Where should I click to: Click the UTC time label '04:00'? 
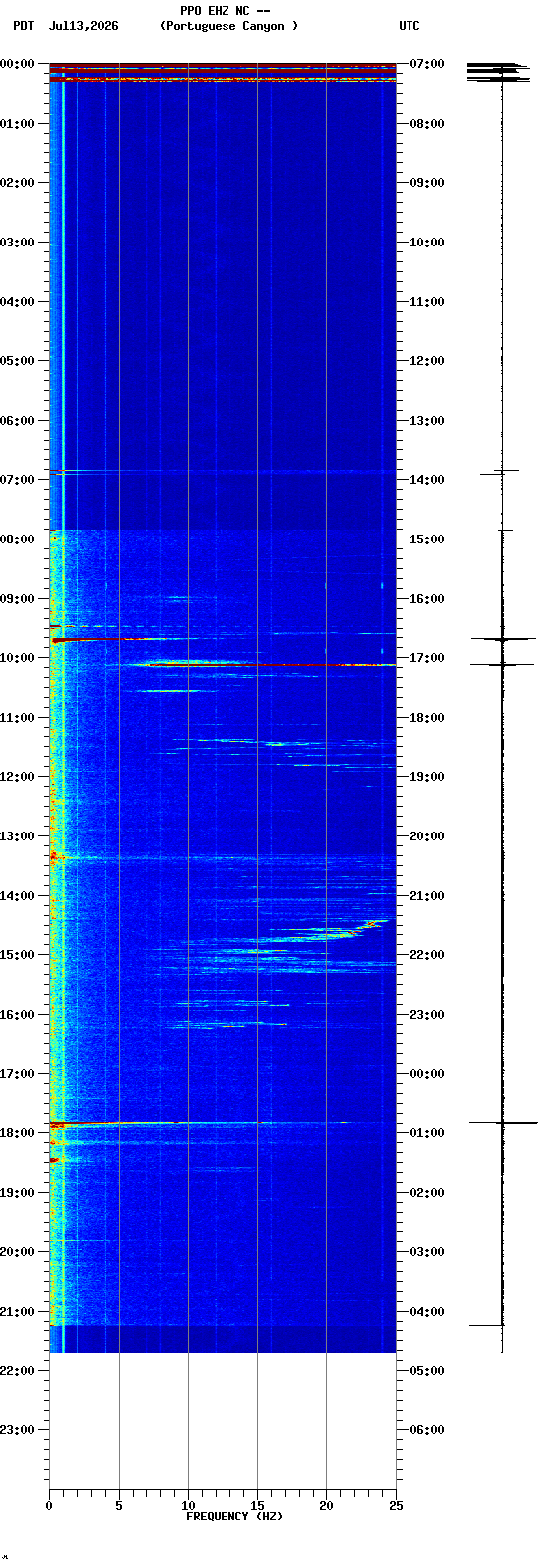[427, 1312]
